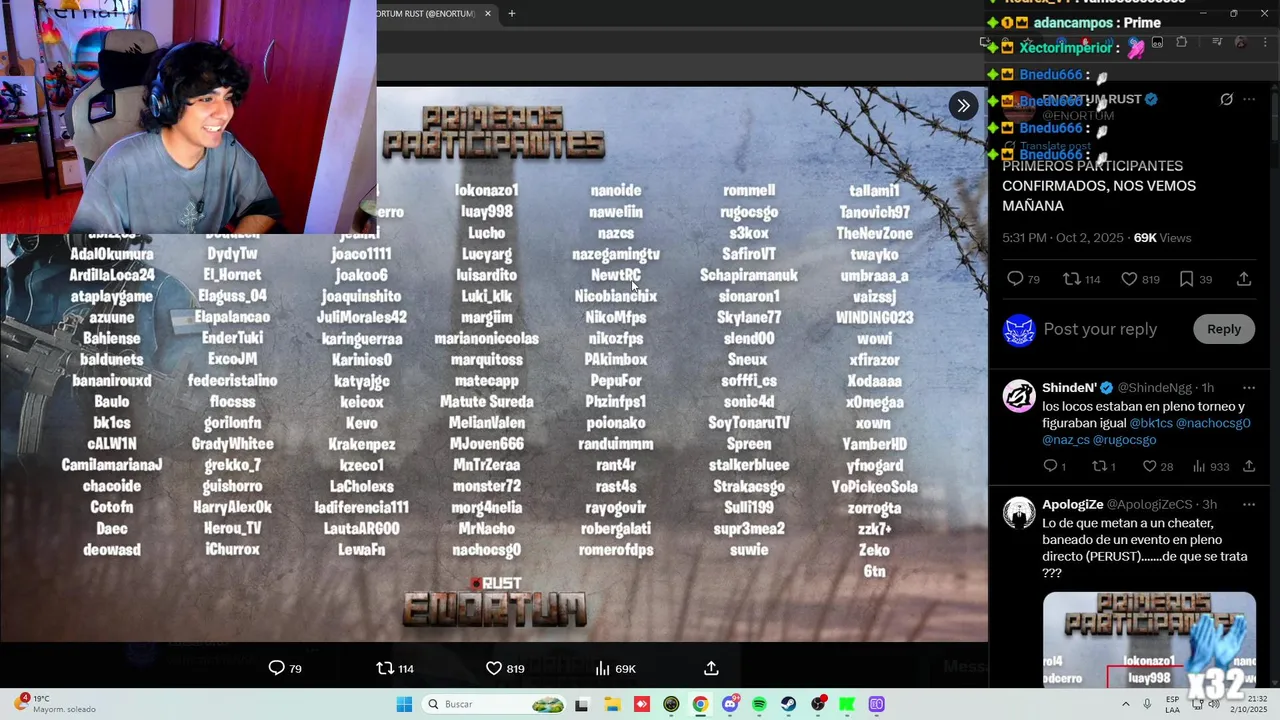Click repost icon (114) below the image
This screenshot has height=720, width=1280.
point(385,668)
